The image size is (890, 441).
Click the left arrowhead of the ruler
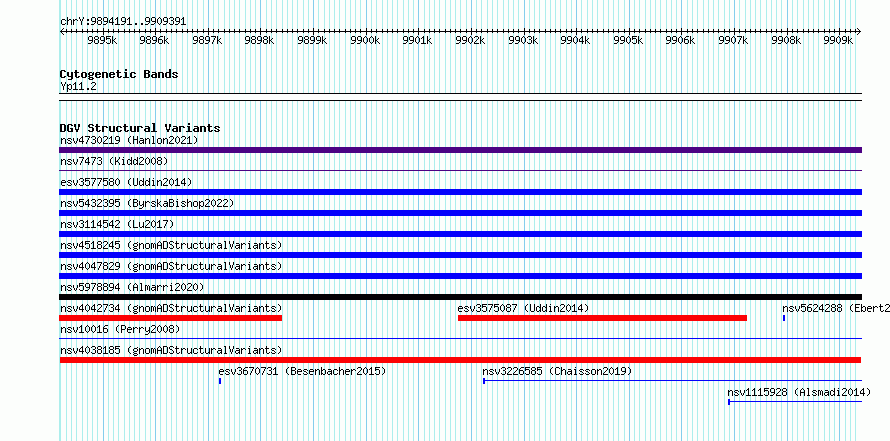tap(62, 31)
